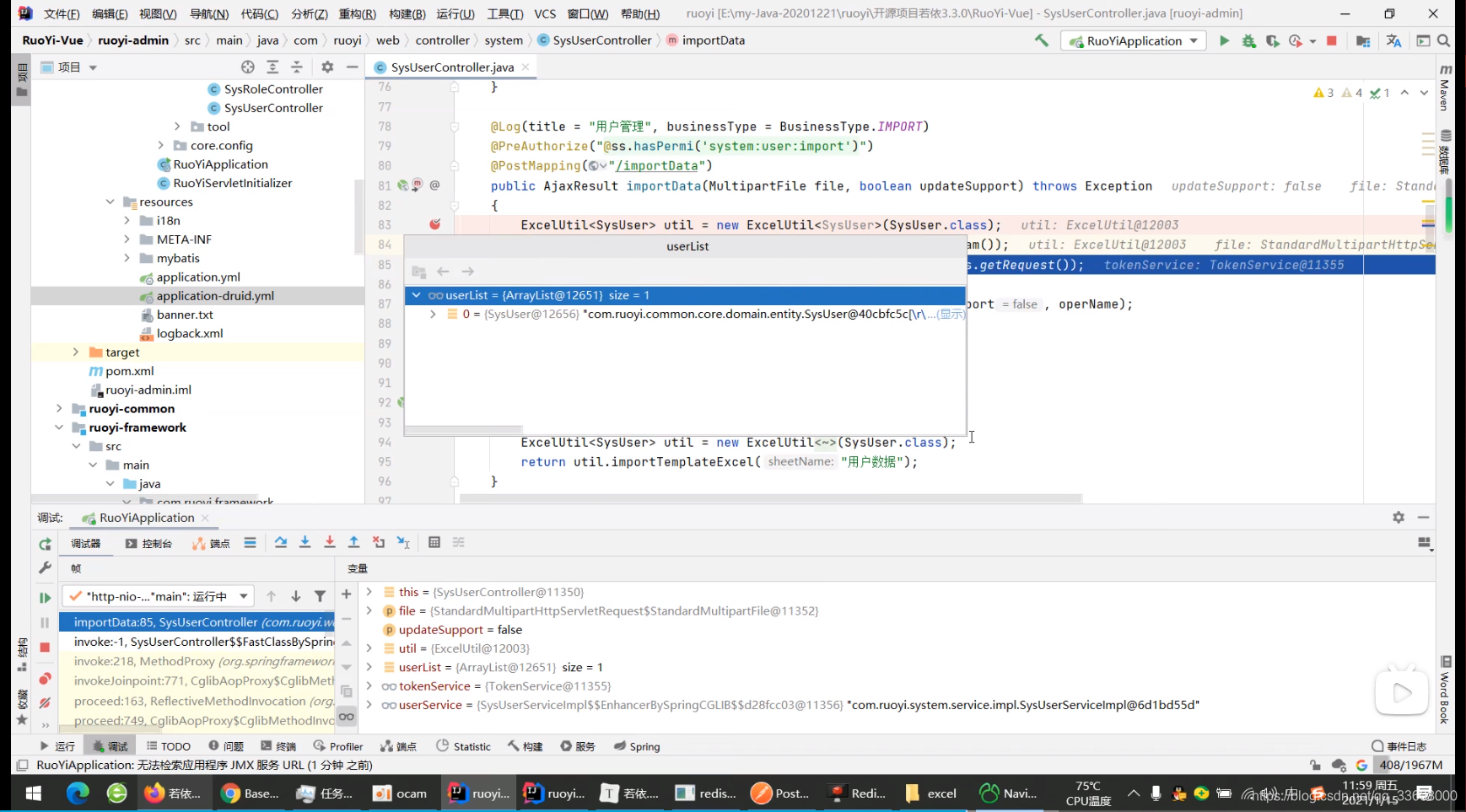Expand the this variable node
This screenshot has height=812, width=1466.
[369, 592]
